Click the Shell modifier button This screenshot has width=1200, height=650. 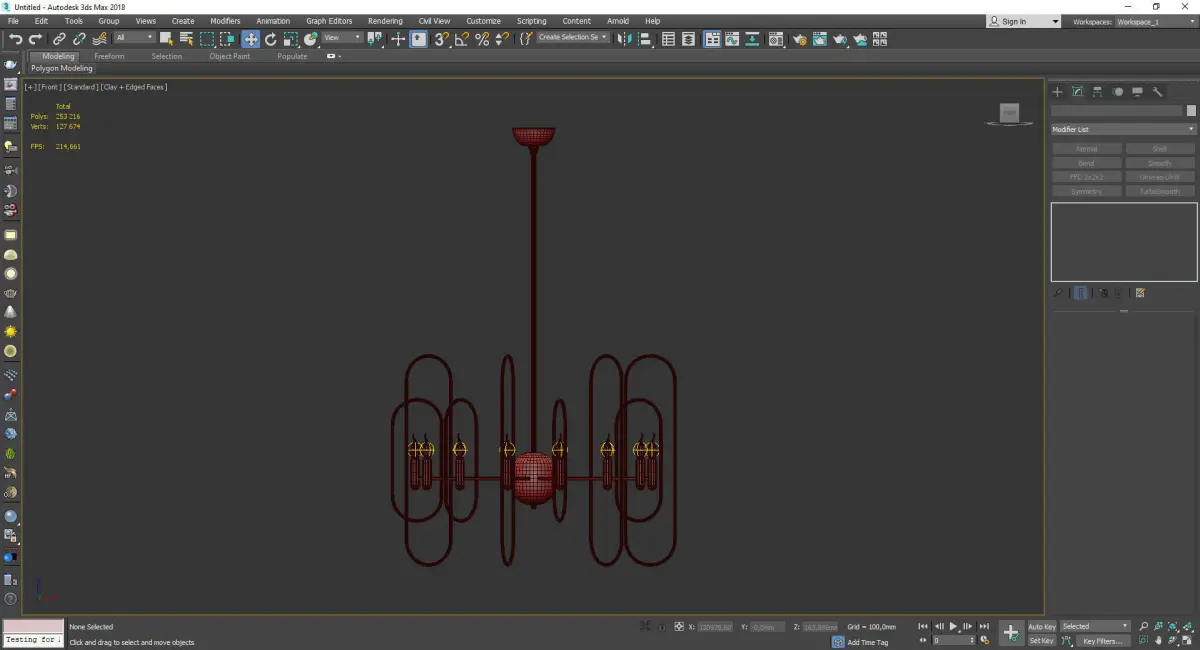tap(1160, 149)
